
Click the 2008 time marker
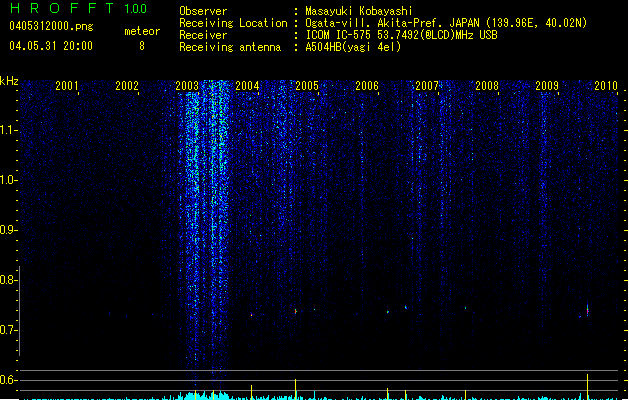click(x=487, y=86)
